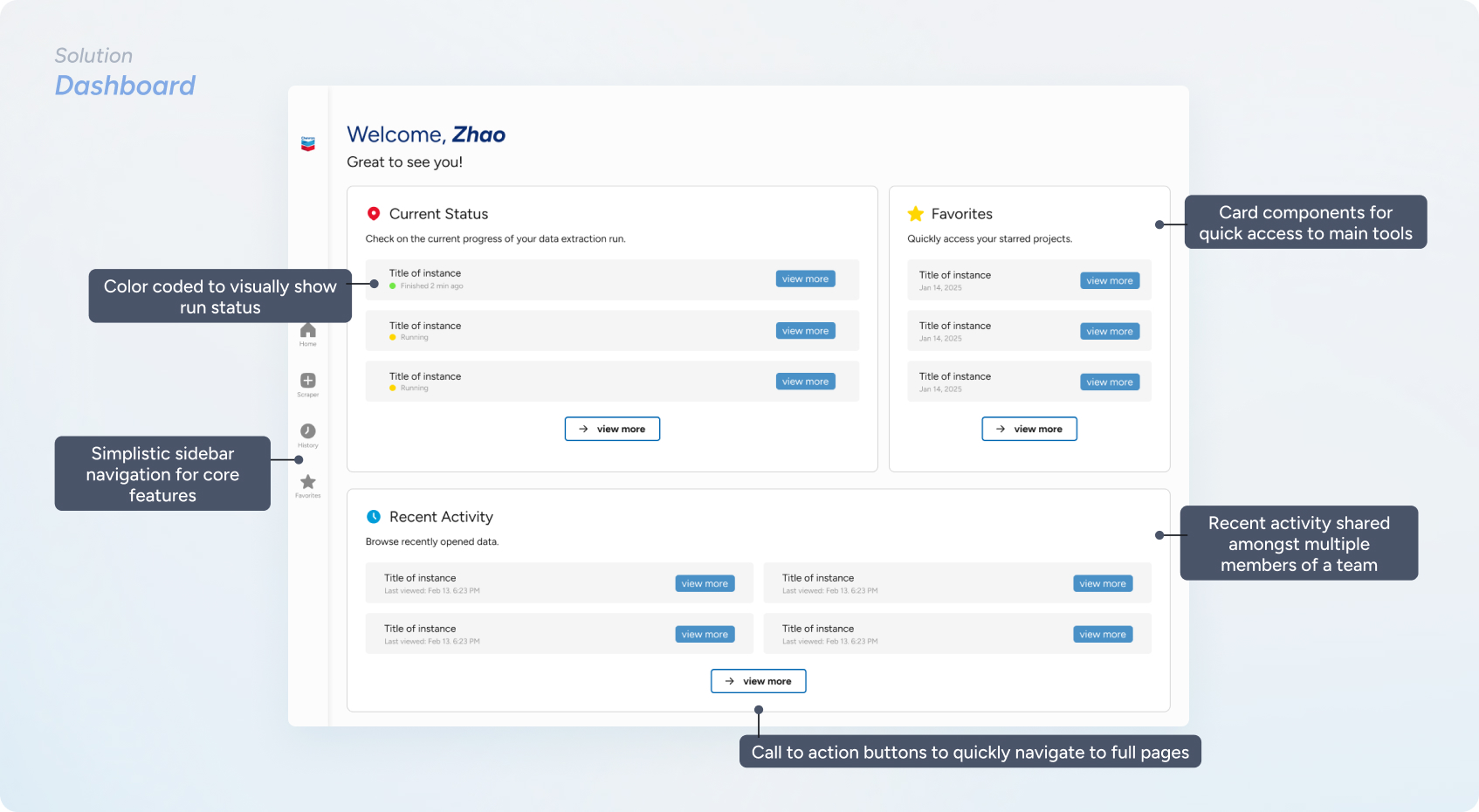The image size is (1479, 812).
Task: Click the outlined view more button in the Favorites card
Action: pos(1029,429)
